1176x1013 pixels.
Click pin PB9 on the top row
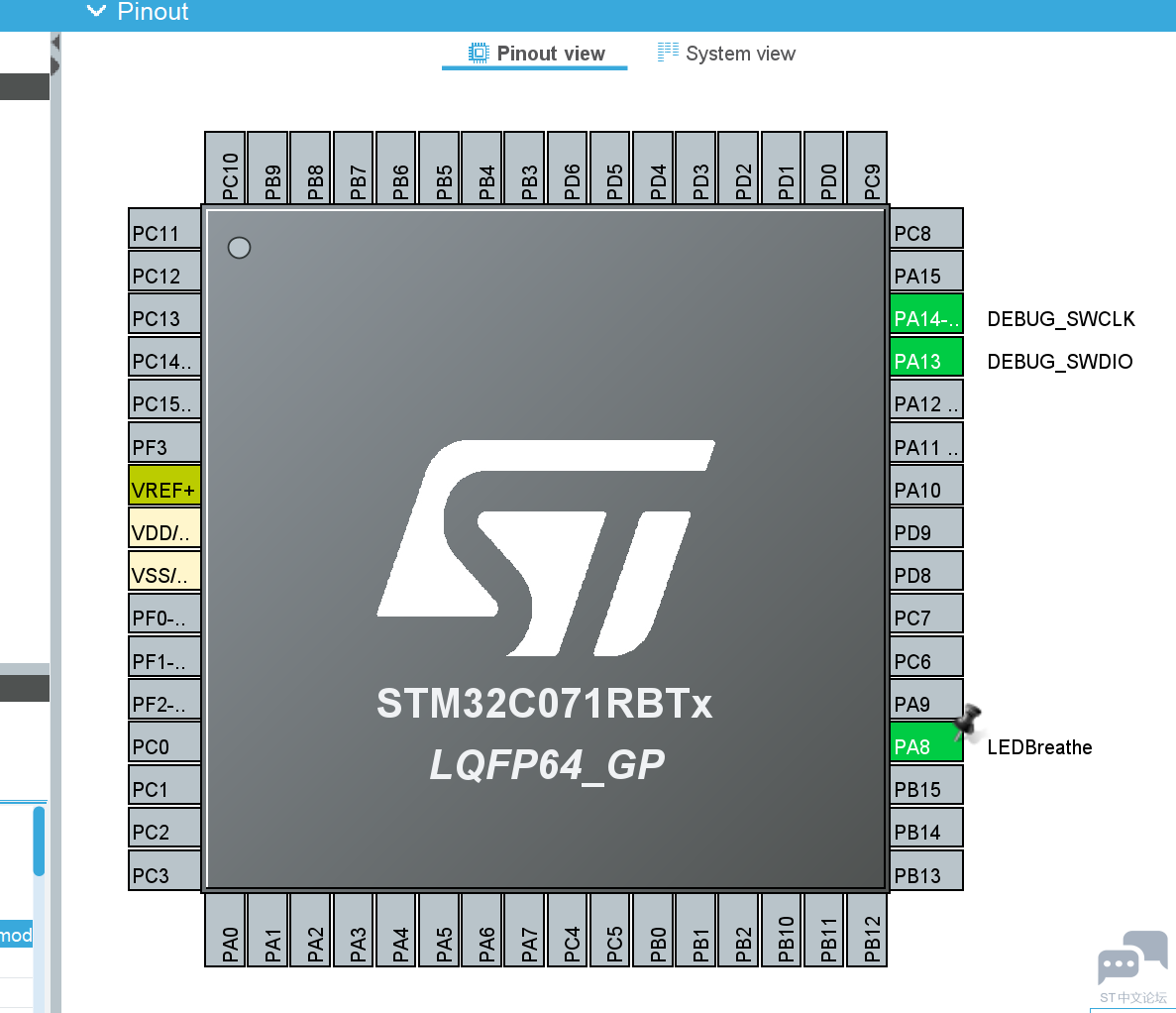pos(269,170)
